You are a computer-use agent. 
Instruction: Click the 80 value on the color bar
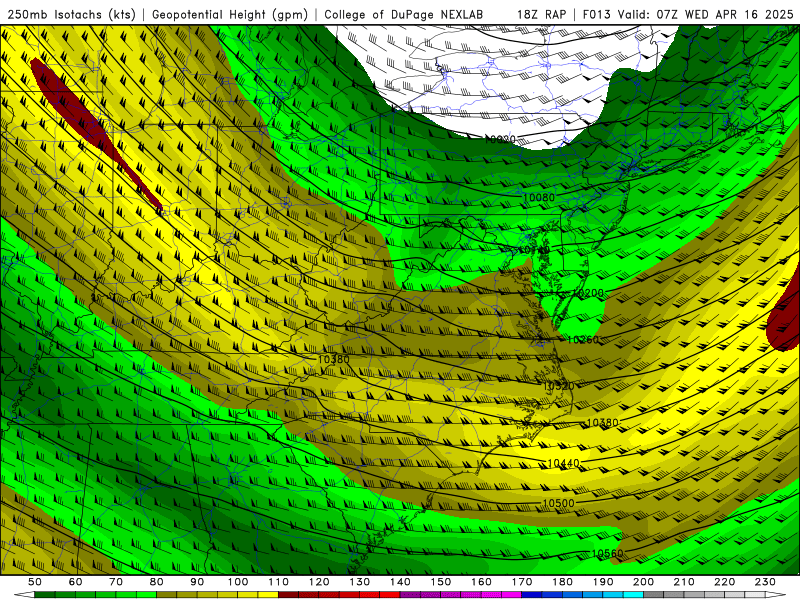point(157,582)
